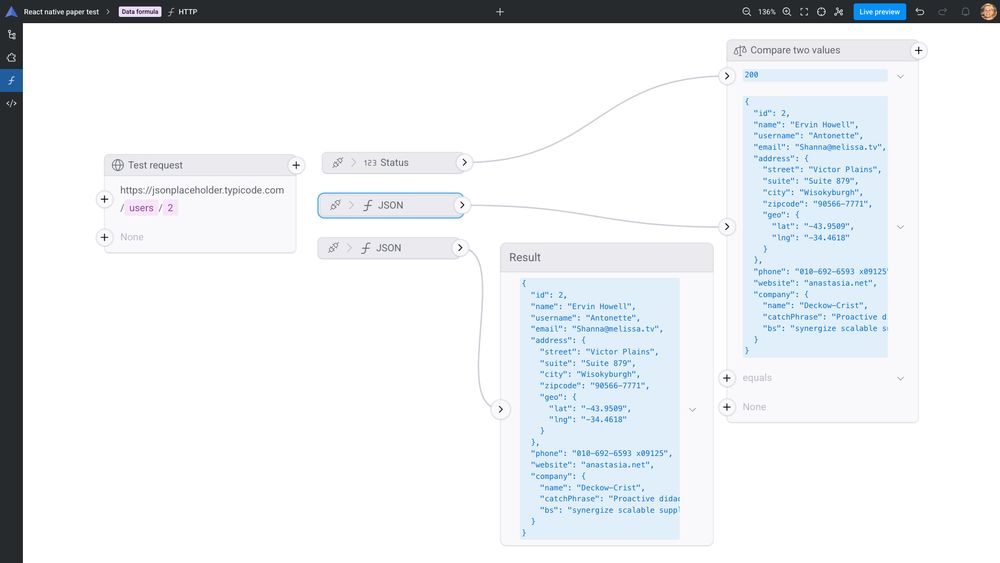
Task: Click the Status node output arrow
Action: tap(464, 162)
